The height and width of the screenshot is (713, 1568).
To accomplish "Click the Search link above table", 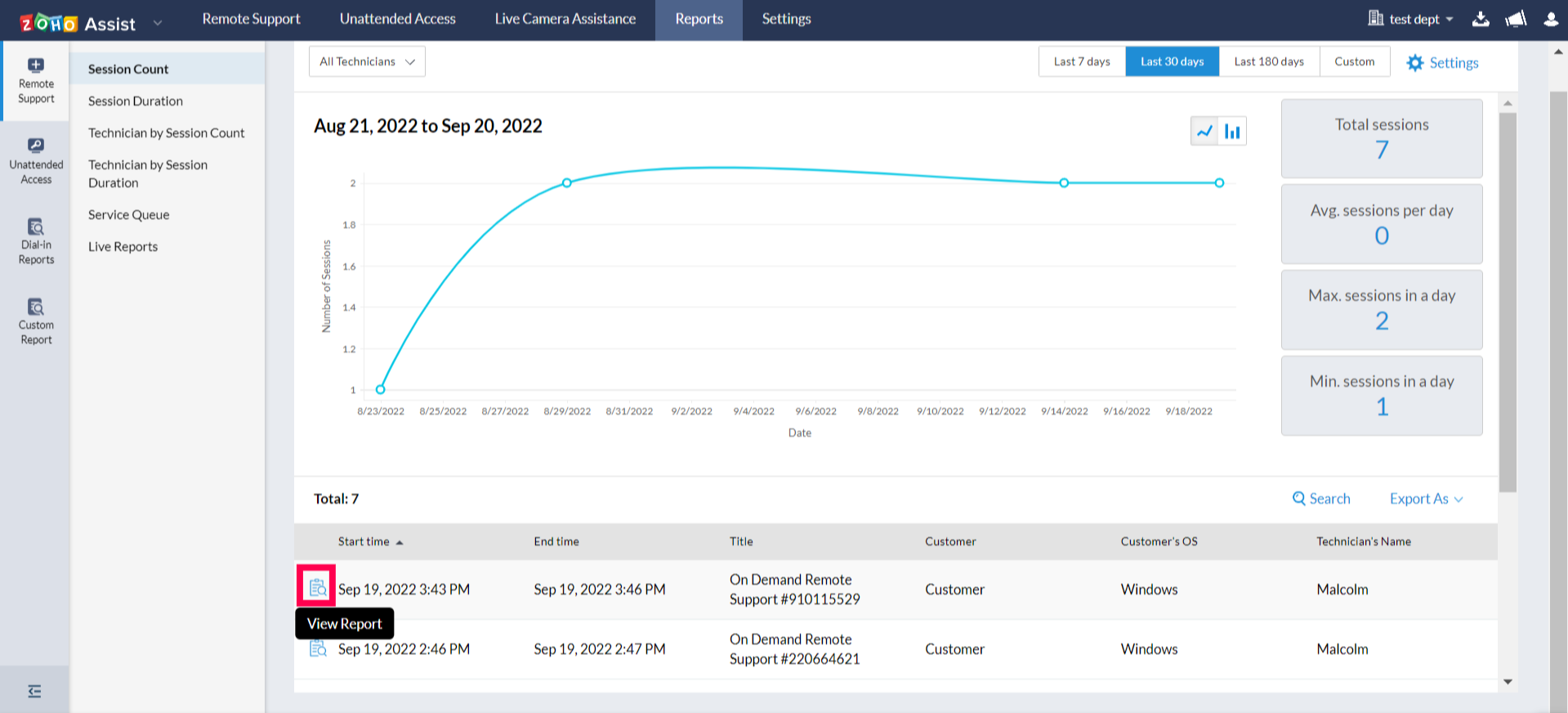I will pyautogui.click(x=1321, y=499).
